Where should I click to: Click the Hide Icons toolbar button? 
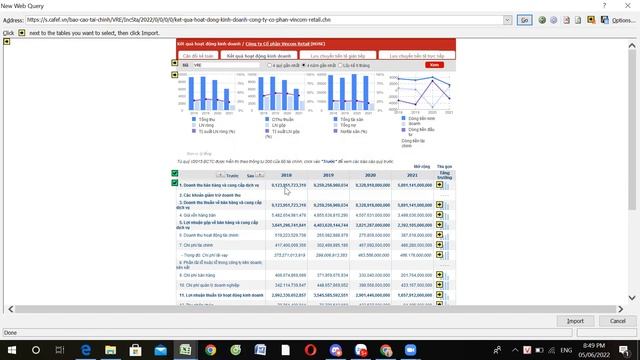(x=566, y=20)
